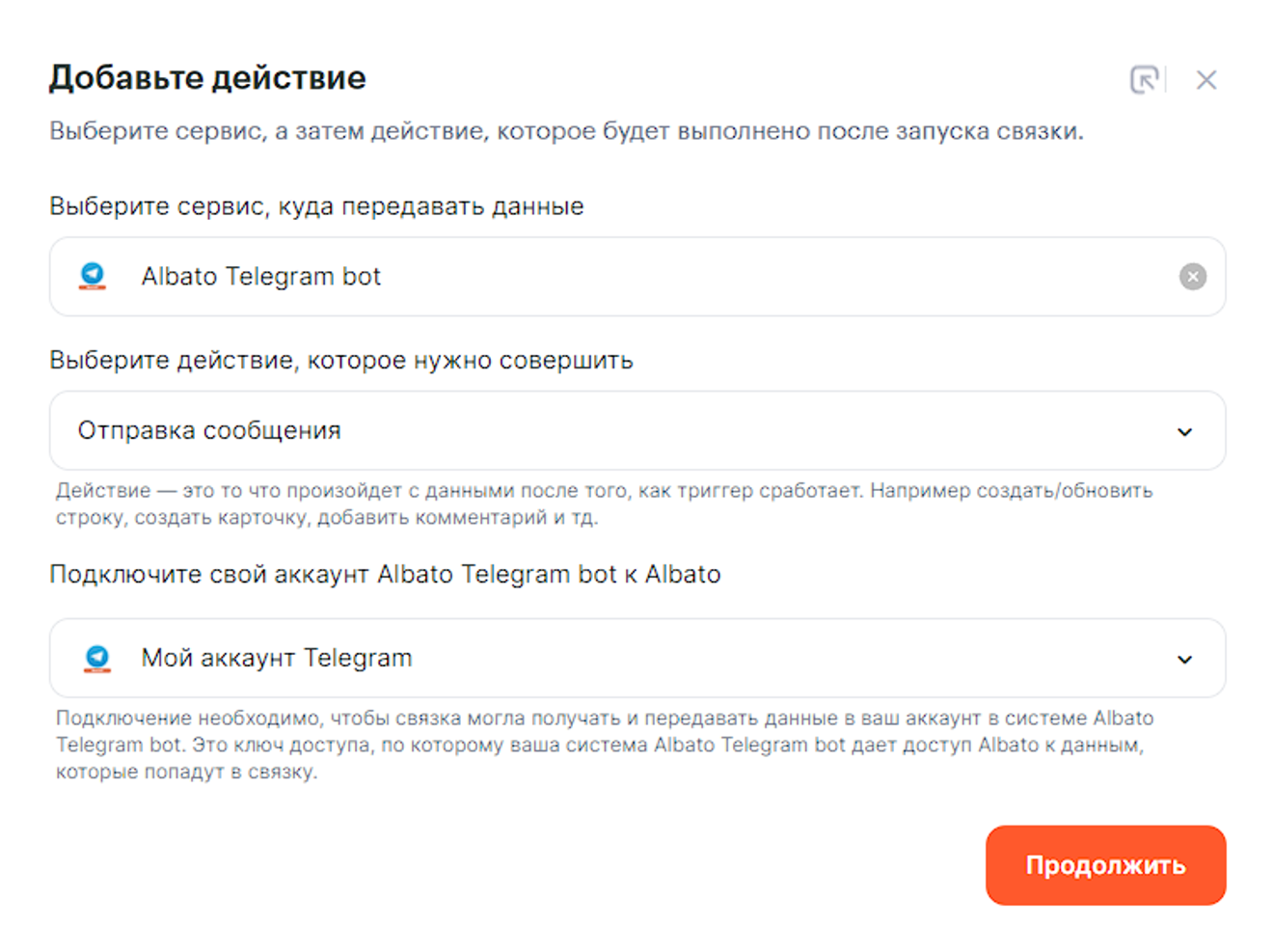
Task: Expand the 'Отправка сообщения' chevron arrow
Action: 1184,431
